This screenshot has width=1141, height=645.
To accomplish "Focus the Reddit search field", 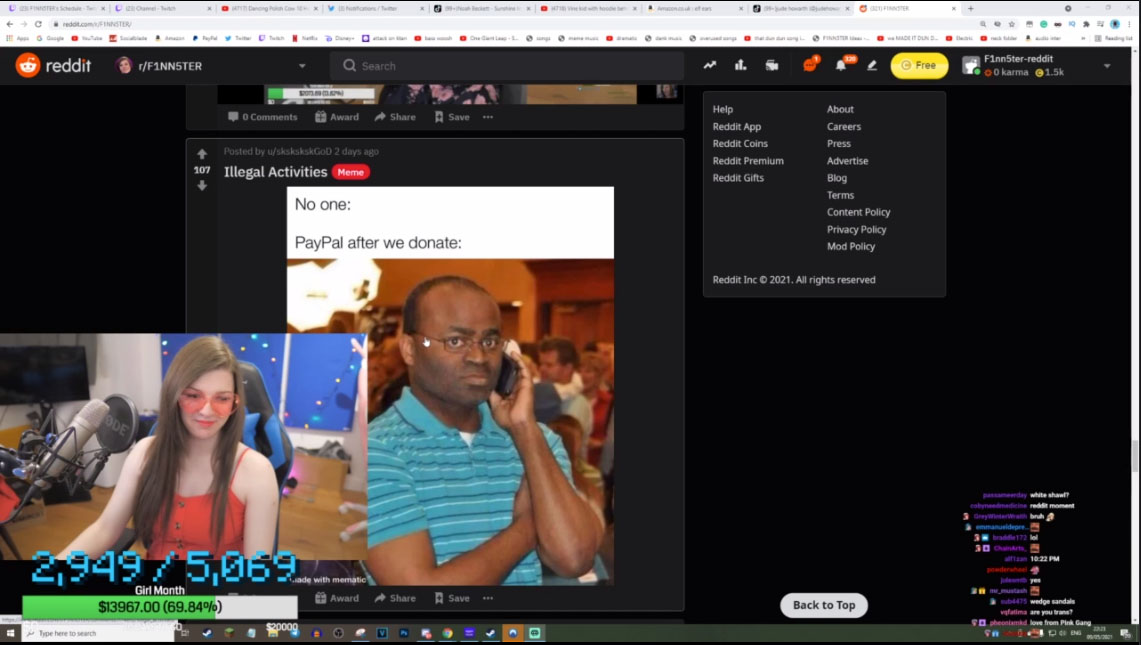I will coord(507,66).
